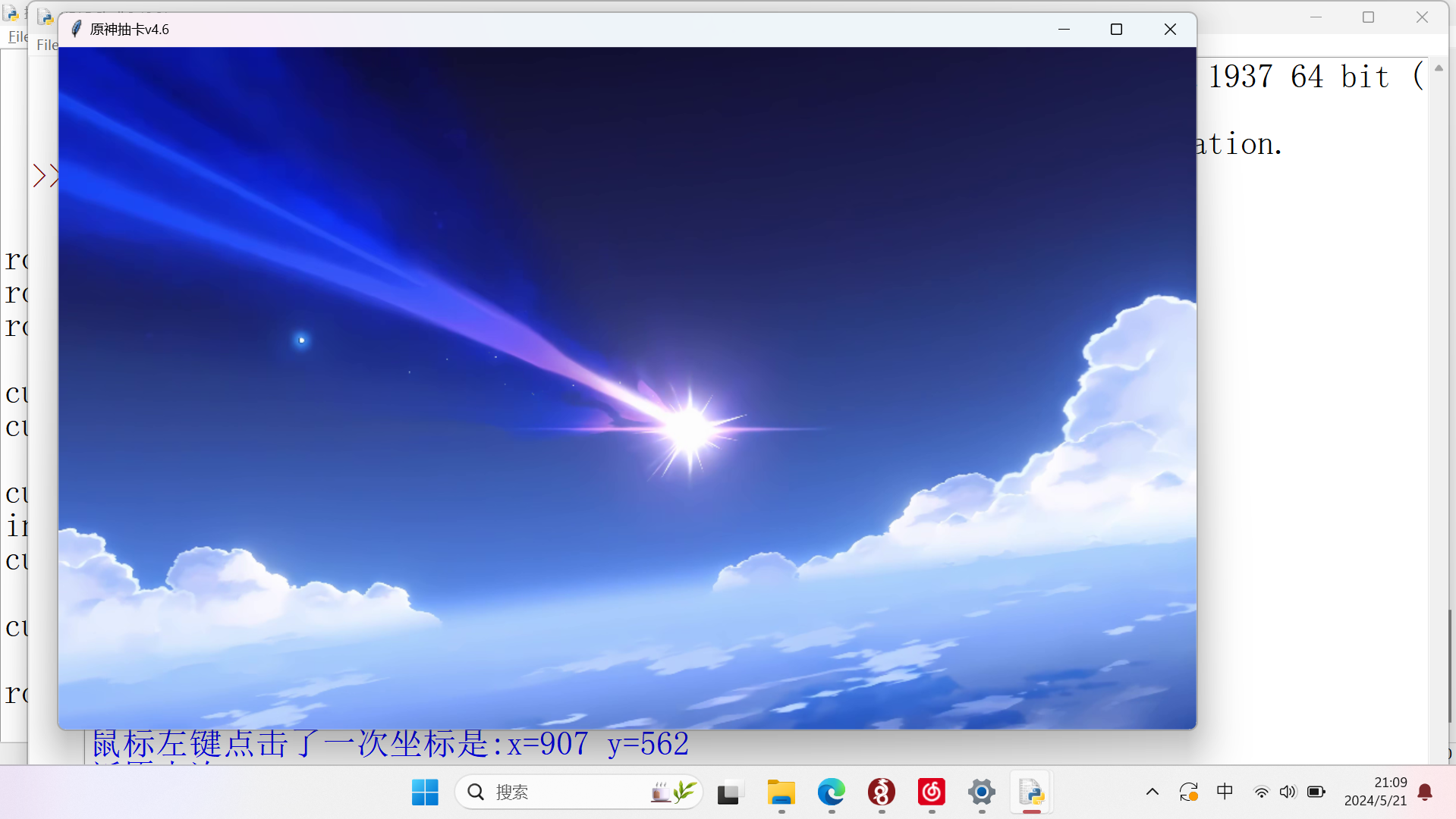Viewport: 1456px width, 819px height.
Task: Open NetEase Cloud Music on taskbar
Action: tap(932, 792)
